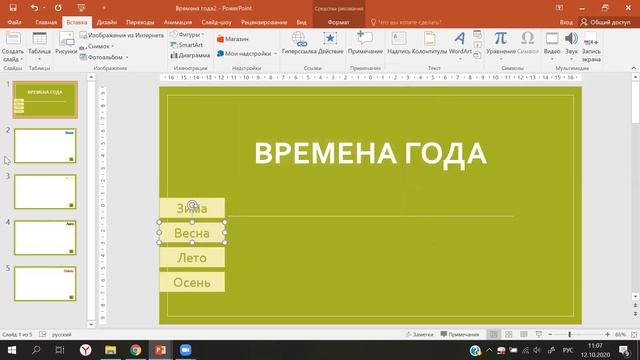The width and height of the screenshot is (640, 360).
Task: Select slide 4 thumbnail
Action: (45, 238)
